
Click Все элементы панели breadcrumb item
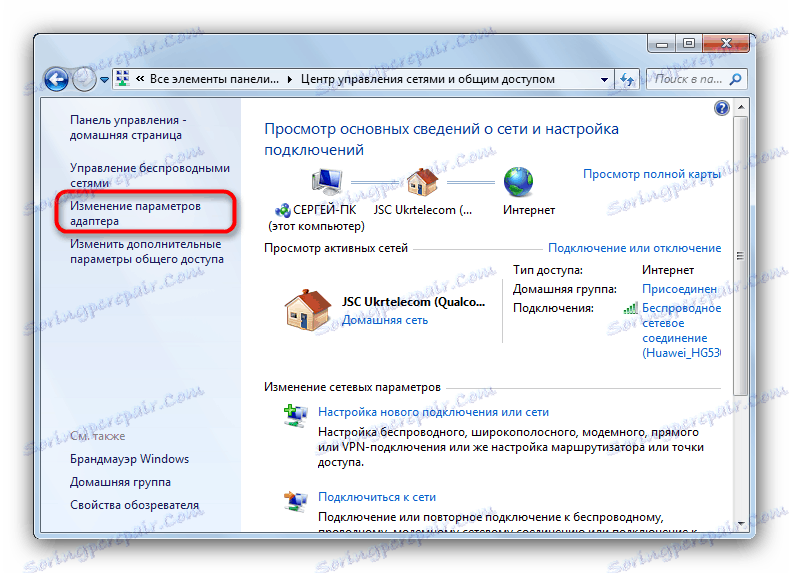coord(214,79)
